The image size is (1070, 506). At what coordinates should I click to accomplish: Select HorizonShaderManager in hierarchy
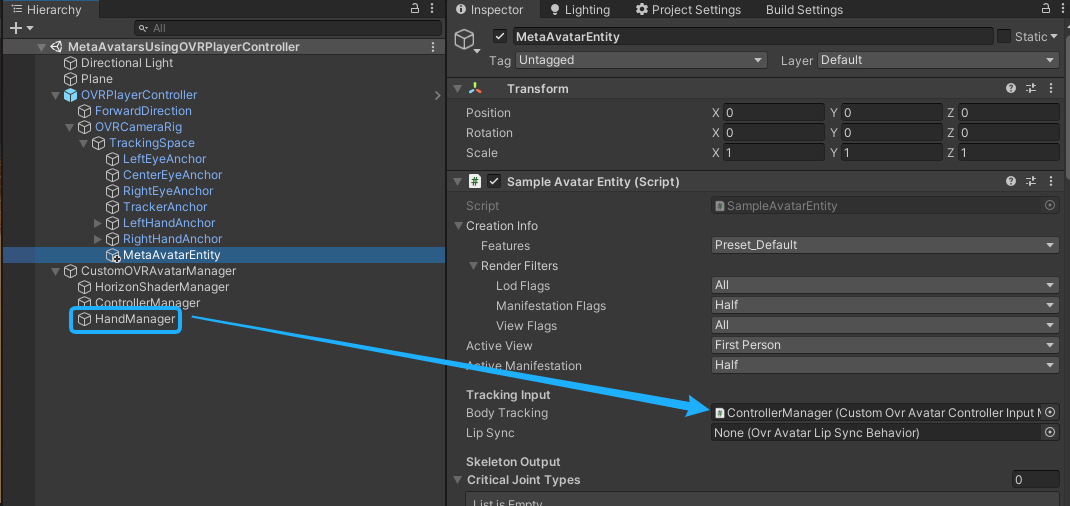click(162, 287)
